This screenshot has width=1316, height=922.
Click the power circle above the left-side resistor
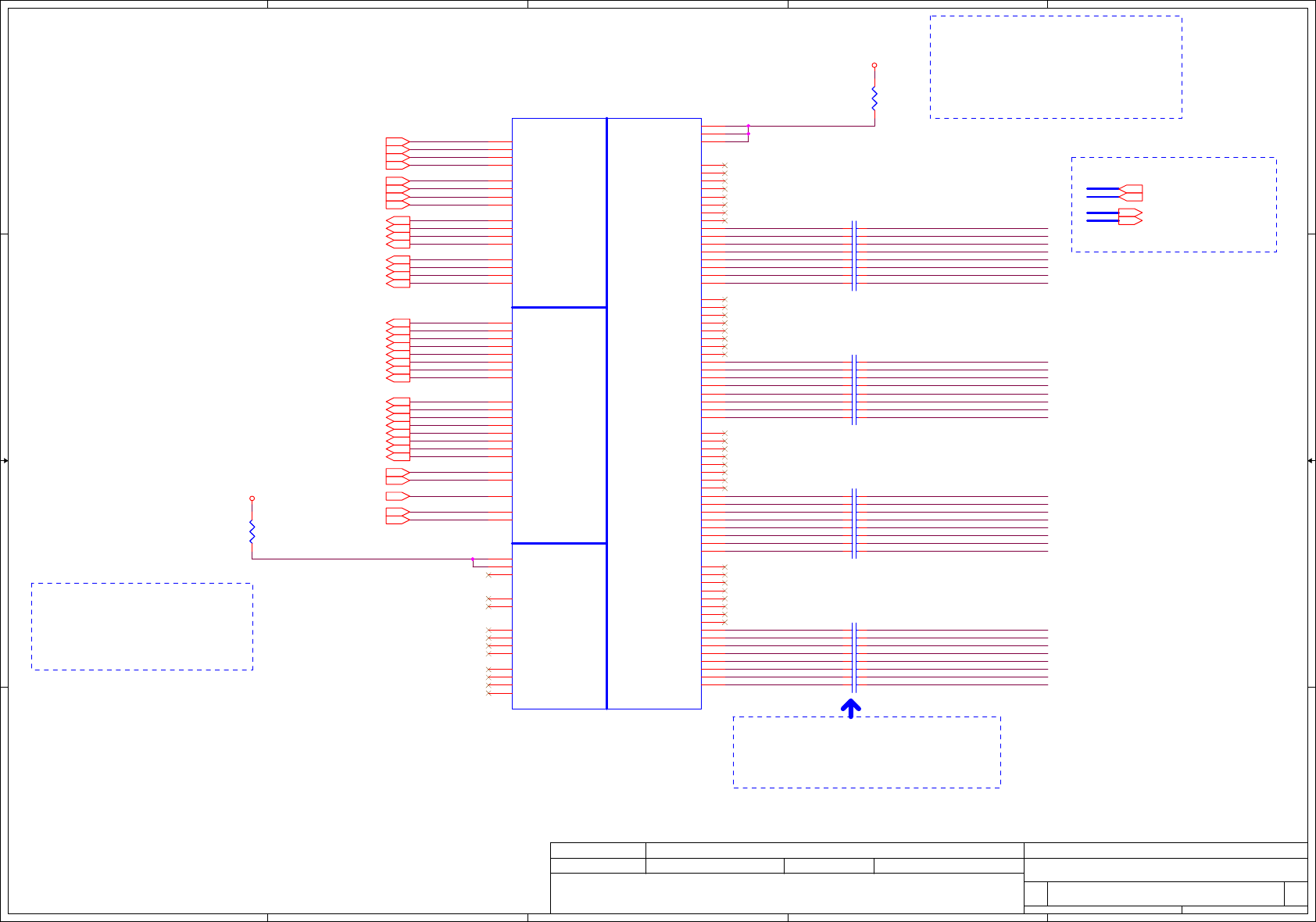pos(252,499)
